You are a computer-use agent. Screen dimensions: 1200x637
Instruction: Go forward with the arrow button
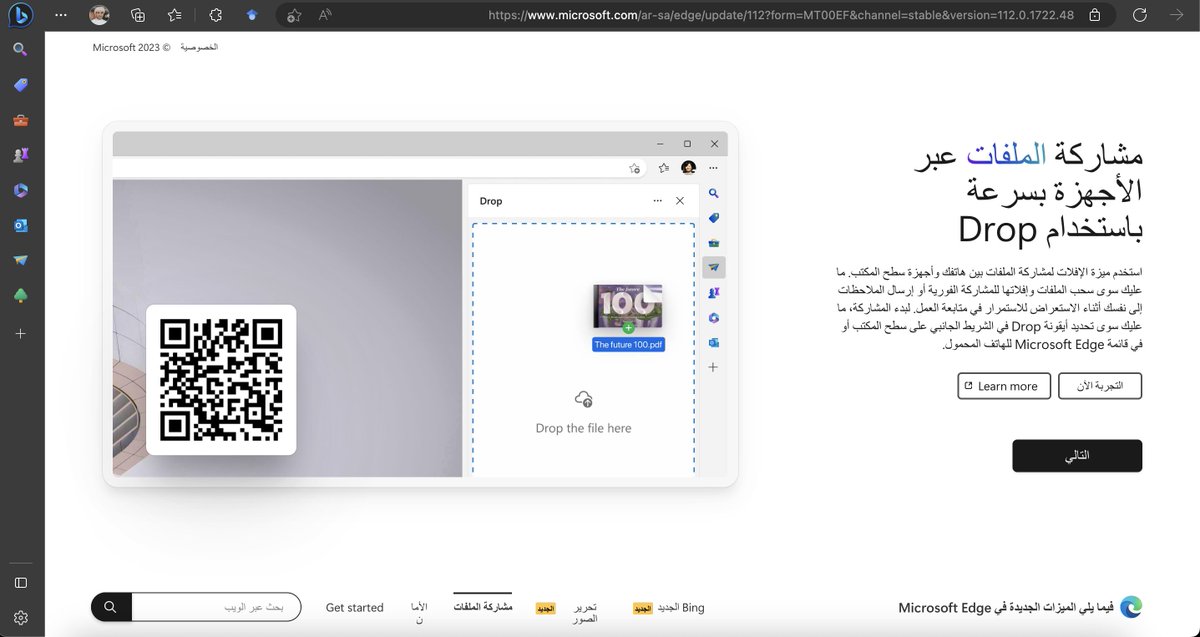(x=1176, y=15)
